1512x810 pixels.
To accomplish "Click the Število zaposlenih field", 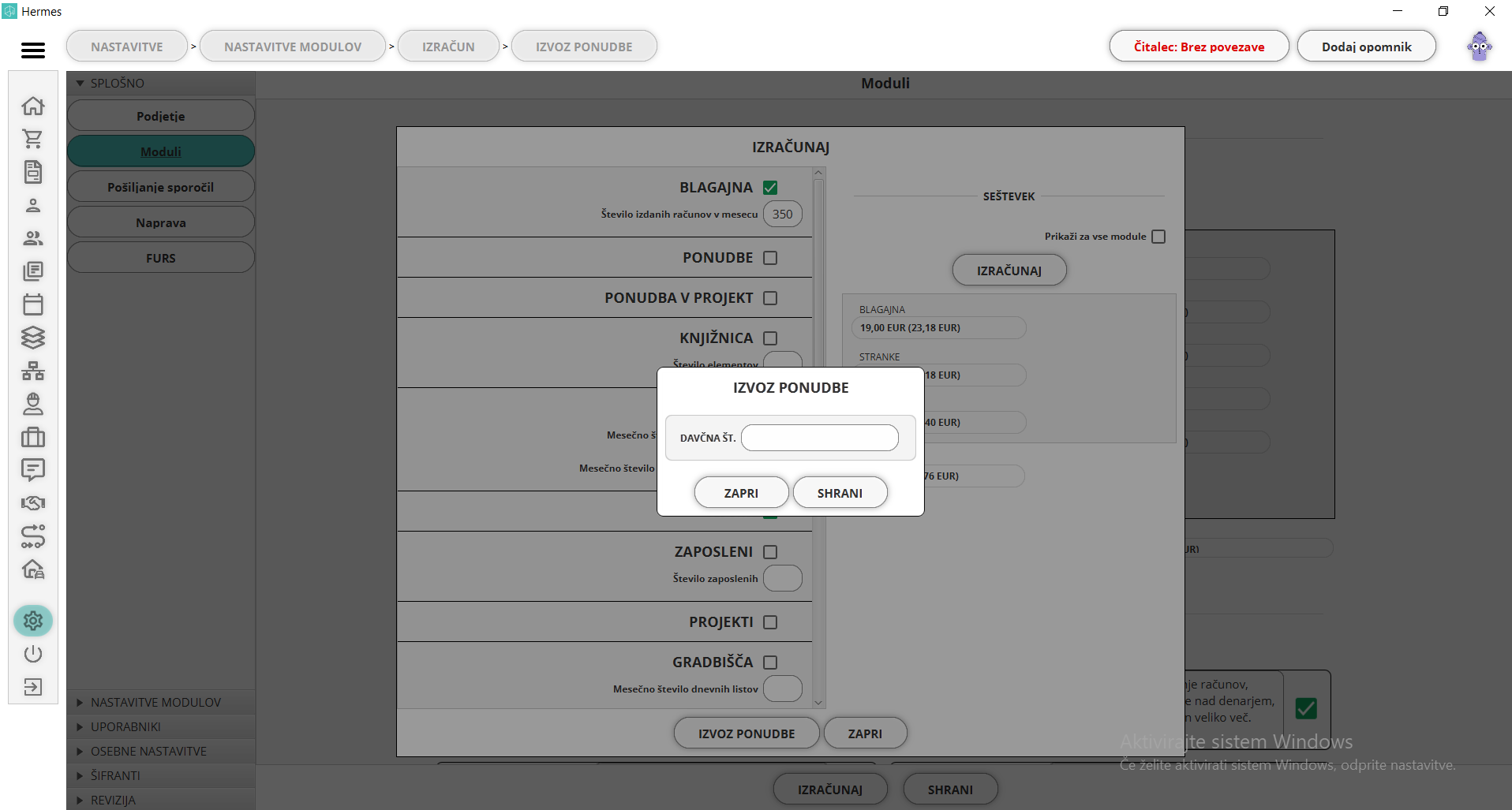I will [x=783, y=578].
